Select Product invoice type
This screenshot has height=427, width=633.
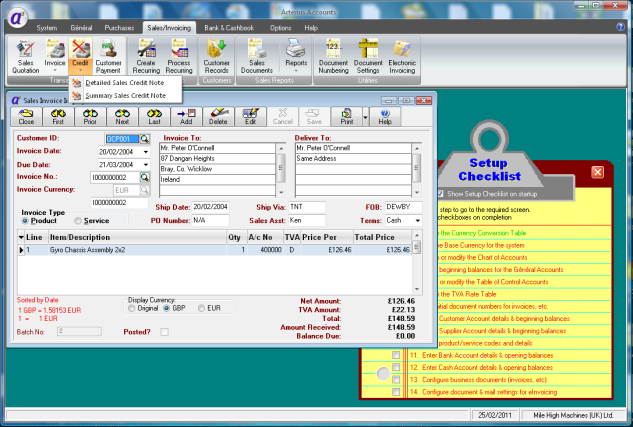pos(25,221)
